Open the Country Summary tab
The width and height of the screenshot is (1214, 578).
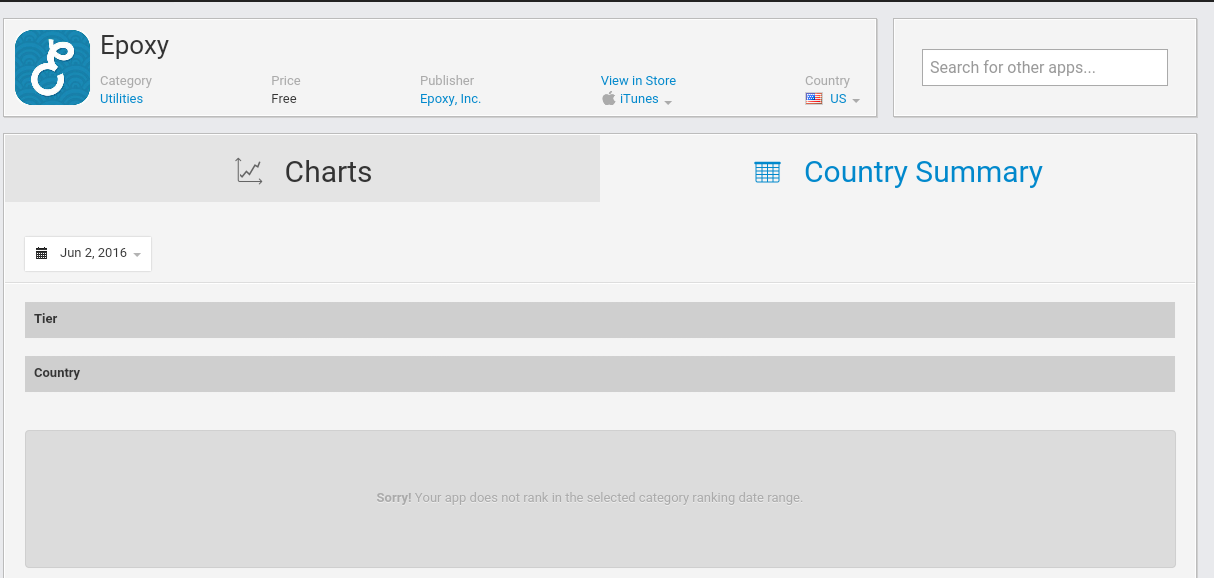pyautogui.click(x=922, y=172)
